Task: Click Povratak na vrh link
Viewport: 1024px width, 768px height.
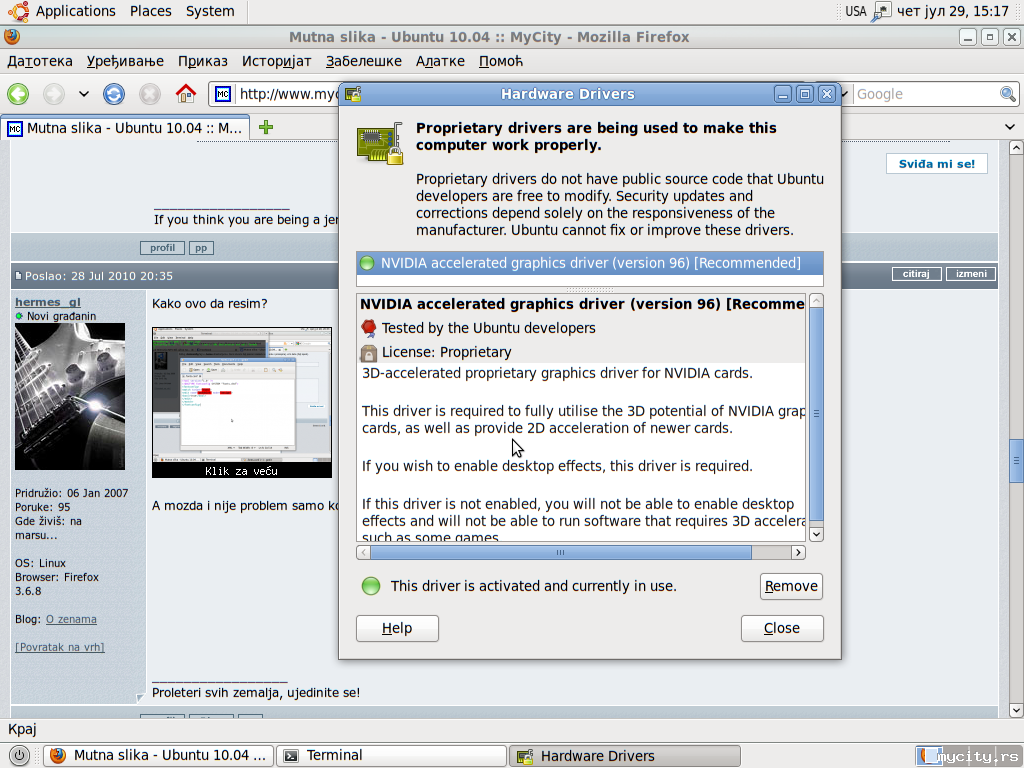Action: [x=59, y=647]
